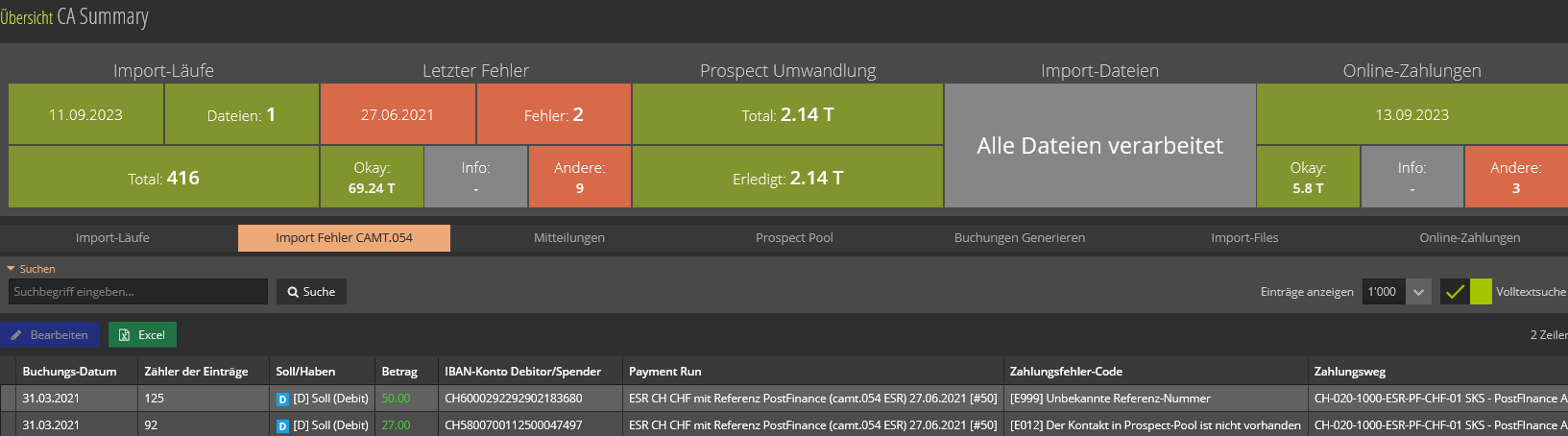Open the Einträge anzeigen dropdown

(x=1418, y=292)
